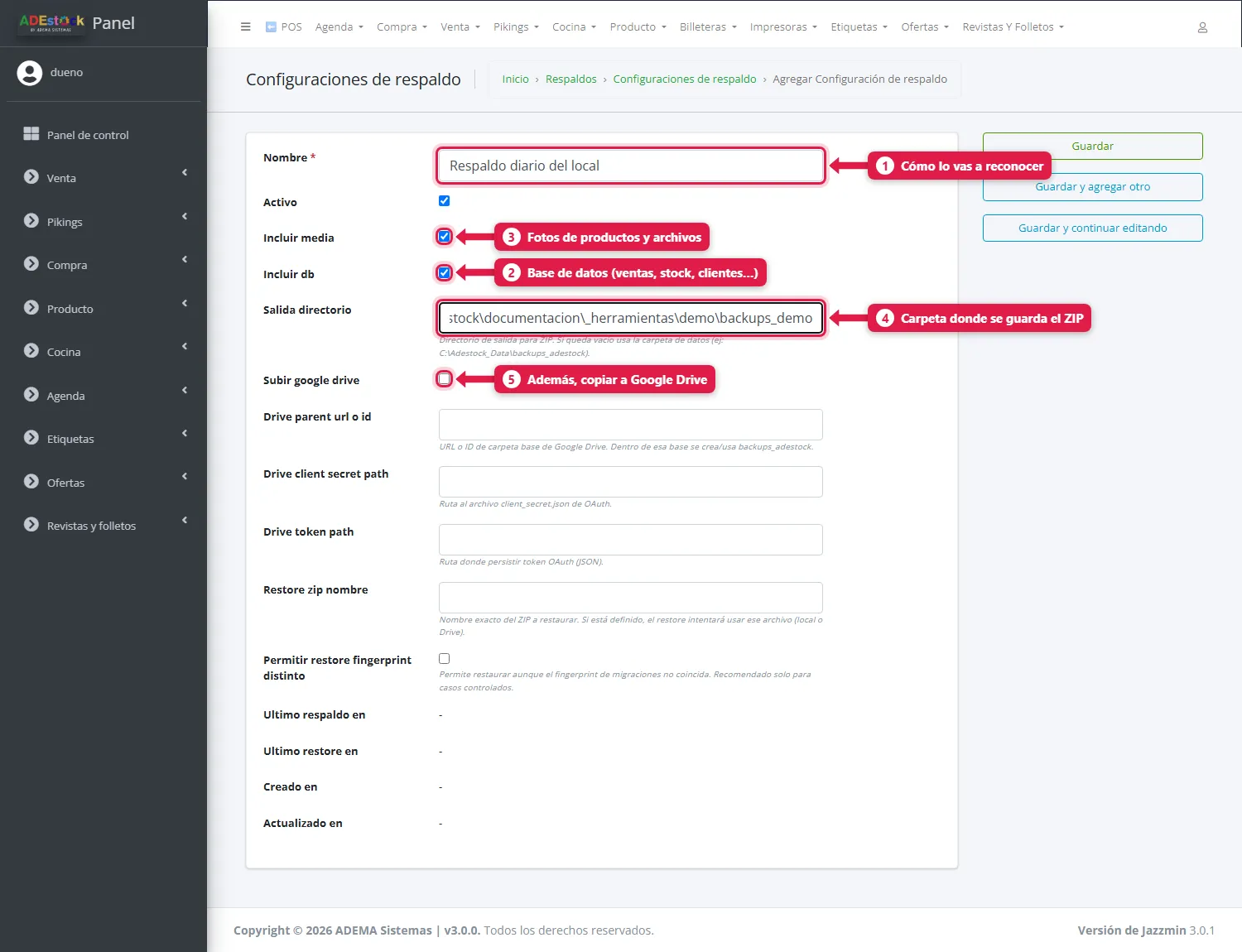Viewport: 1242px width, 952px height.
Task: Toggle the Incluir media checkbox
Action: tap(445, 237)
